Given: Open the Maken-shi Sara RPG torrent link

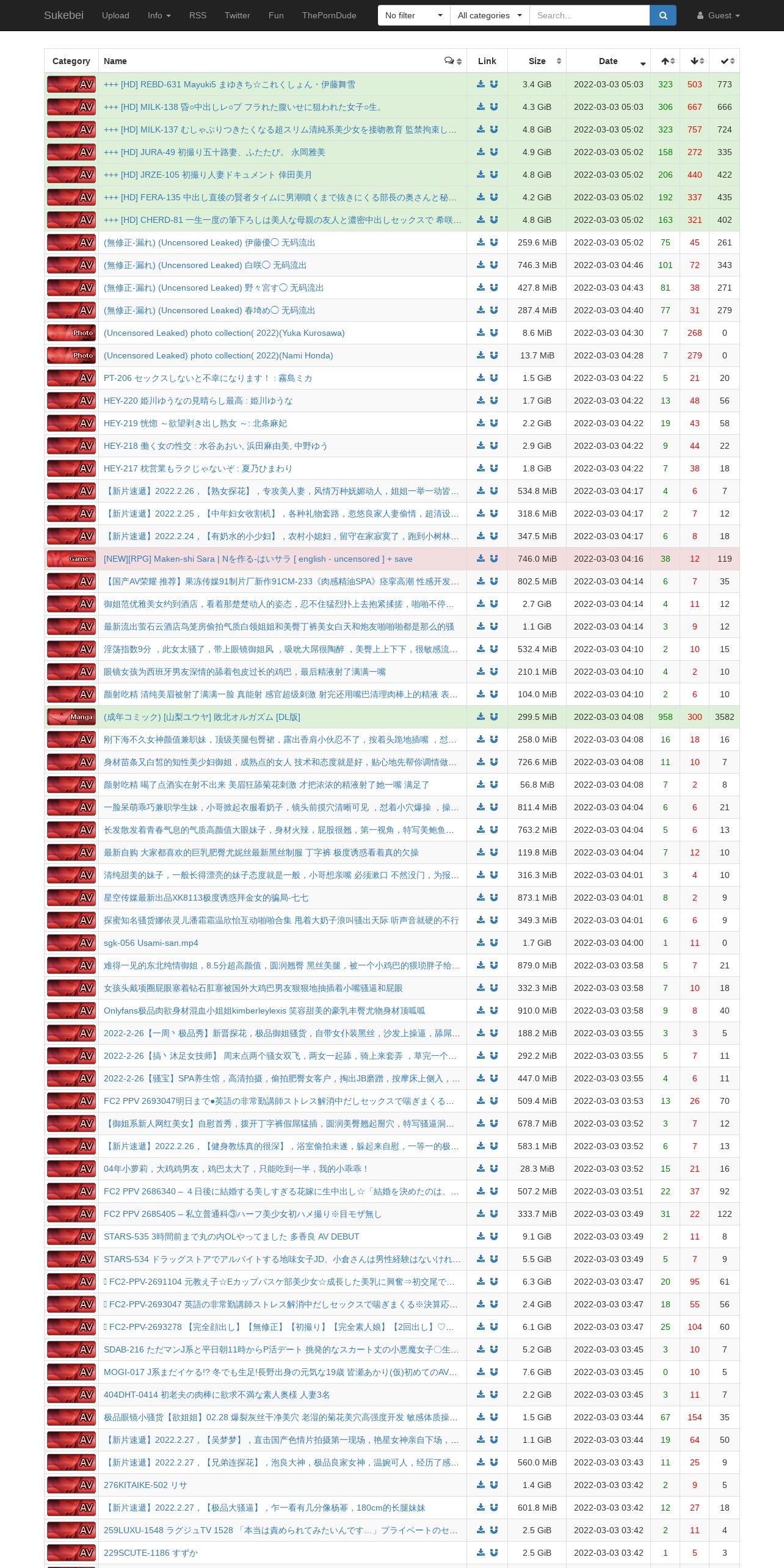Looking at the screenshot, I should click(258, 559).
